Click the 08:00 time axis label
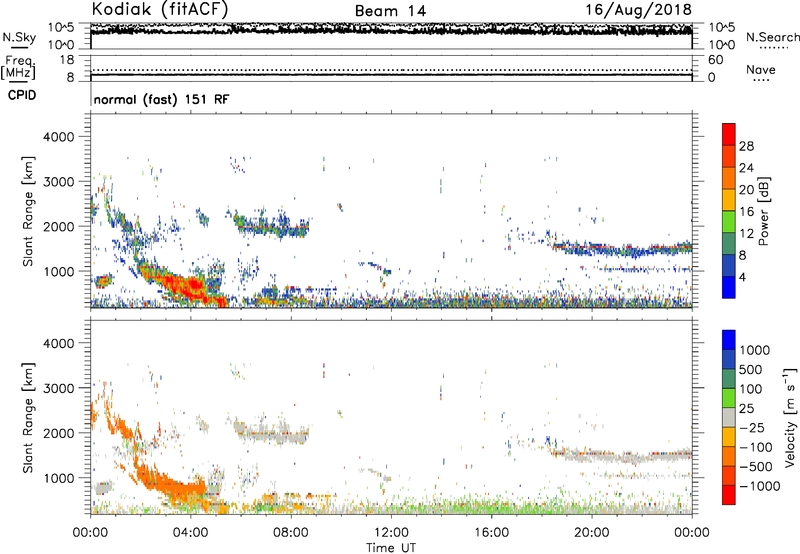 pyautogui.click(x=291, y=533)
